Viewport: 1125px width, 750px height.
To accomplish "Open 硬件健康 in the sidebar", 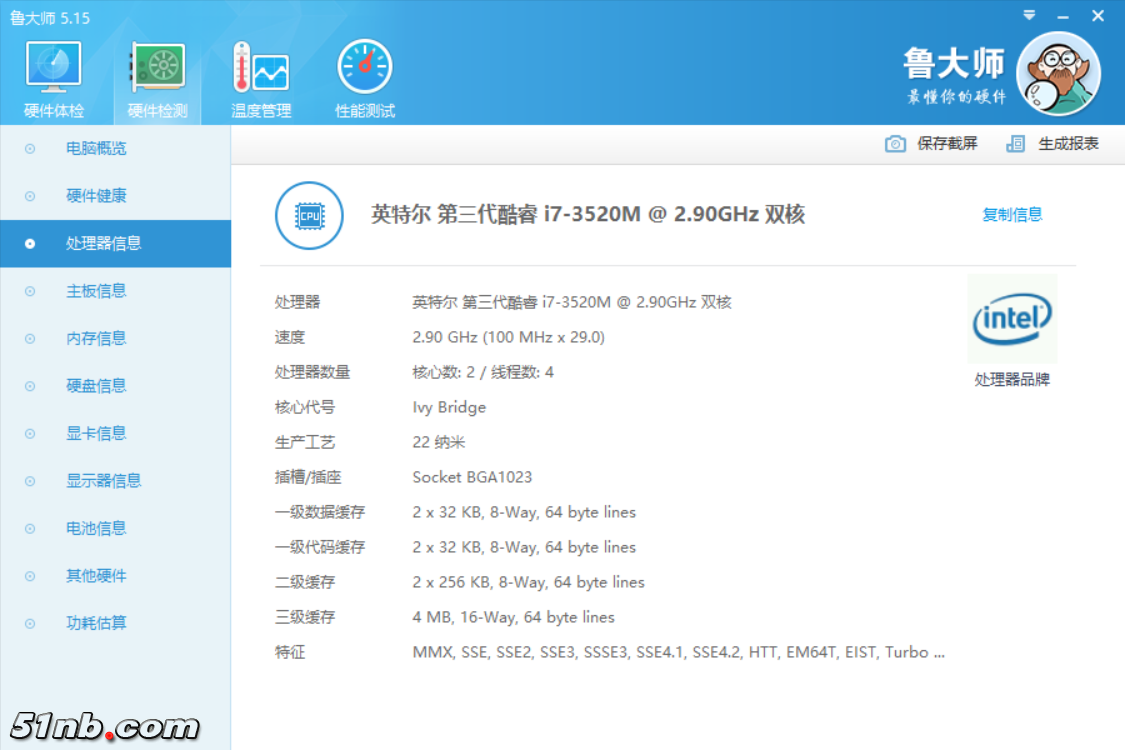I will coord(96,196).
